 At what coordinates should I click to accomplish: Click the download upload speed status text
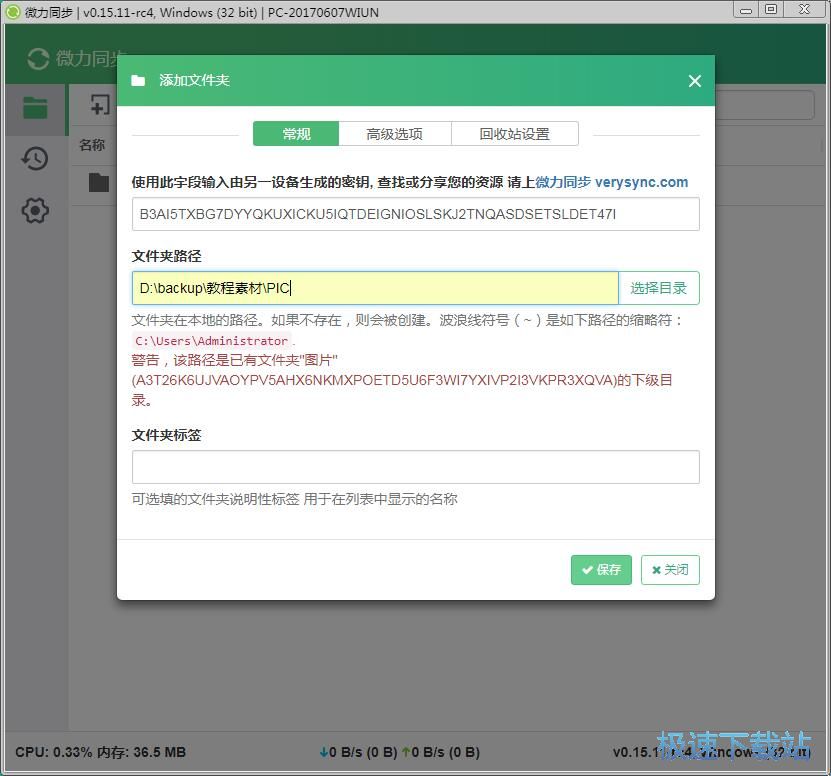(x=400, y=752)
